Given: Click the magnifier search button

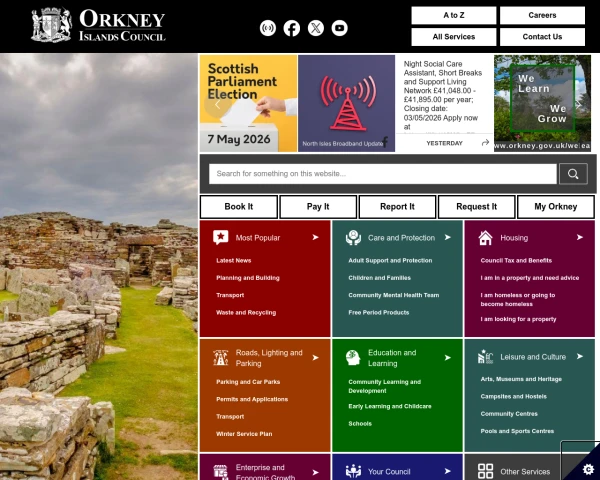Looking at the screenshot, I should pos(573,174).
